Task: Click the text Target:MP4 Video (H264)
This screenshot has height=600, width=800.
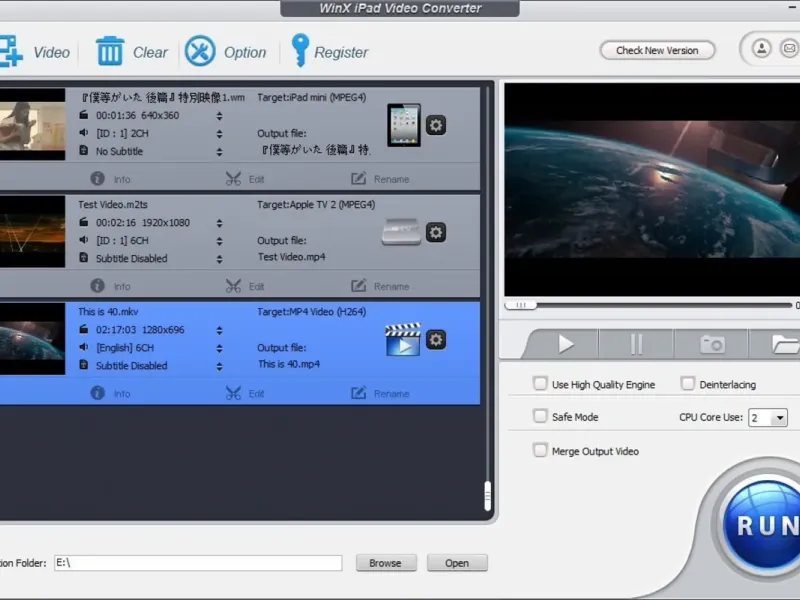Action: [x=311, y=312]
